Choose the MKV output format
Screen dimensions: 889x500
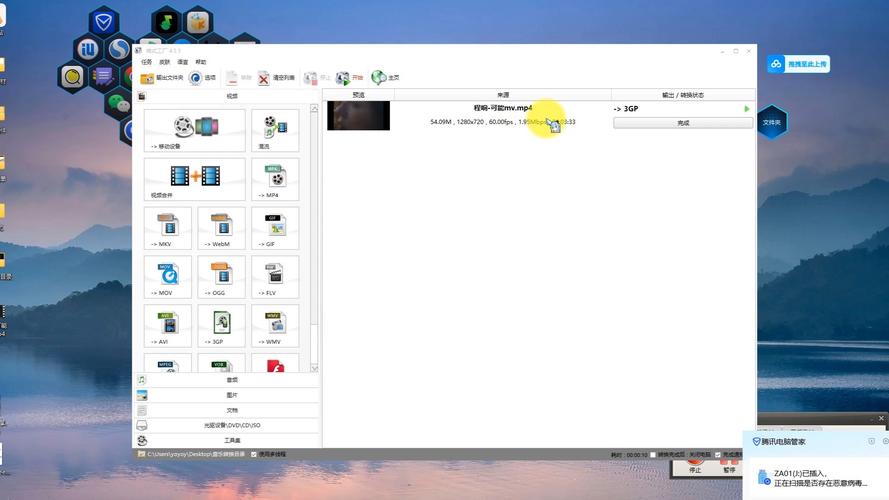click(167, 228)
